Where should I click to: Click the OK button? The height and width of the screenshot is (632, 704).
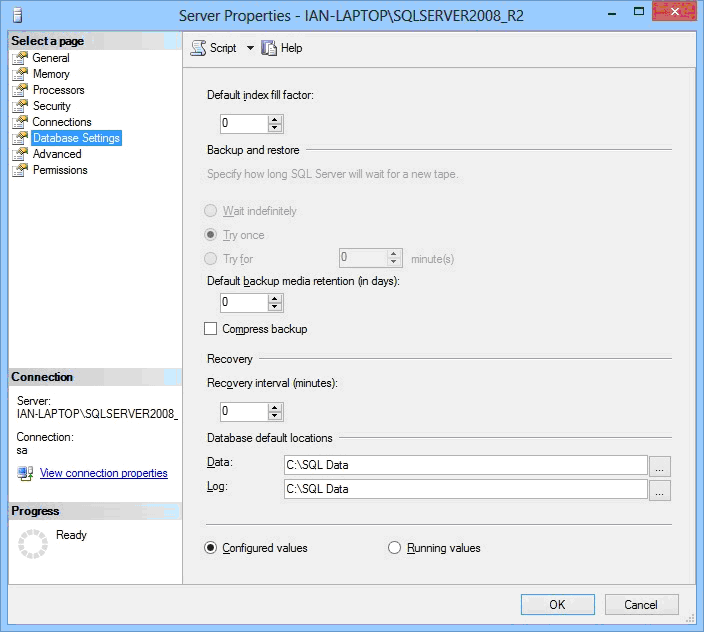(x=557, y=604)
